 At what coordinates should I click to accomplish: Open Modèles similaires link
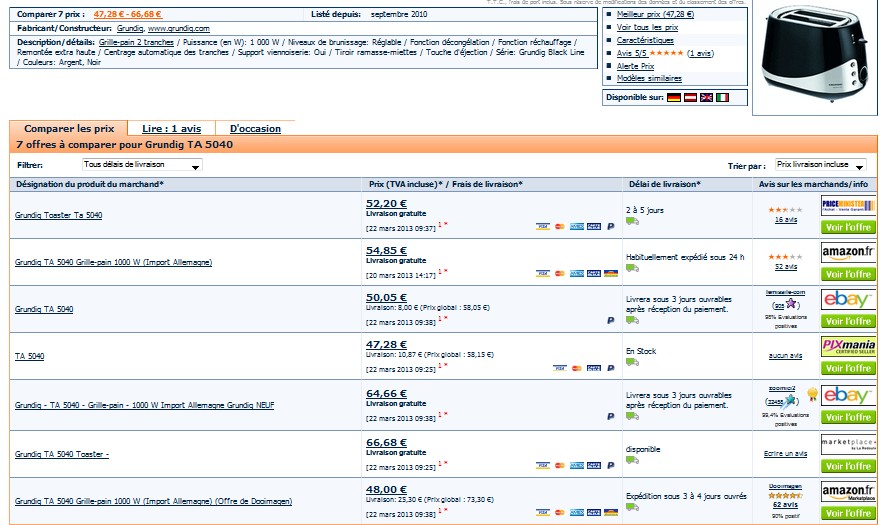649,79
